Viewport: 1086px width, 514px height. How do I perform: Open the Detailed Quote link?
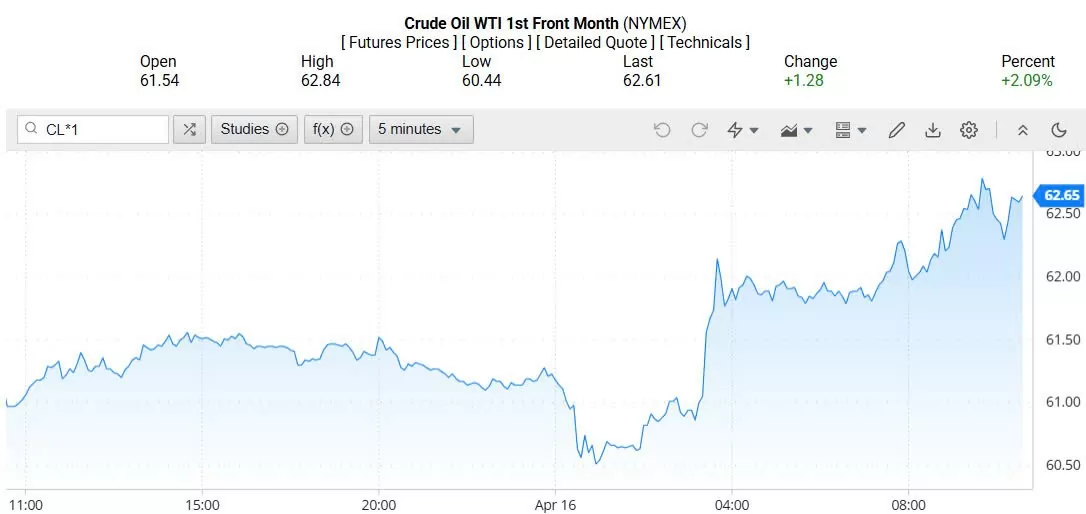tap(596, 43)
